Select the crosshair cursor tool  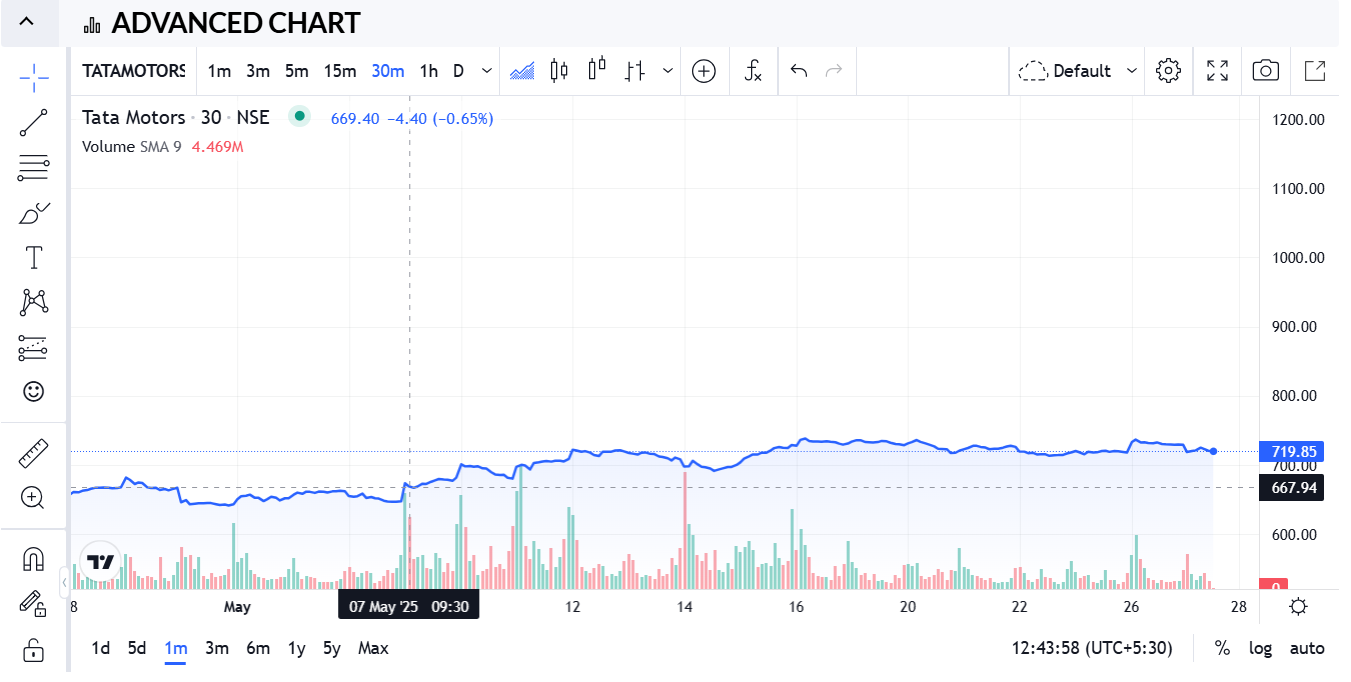pyautogui.click(x=33, y=76)
